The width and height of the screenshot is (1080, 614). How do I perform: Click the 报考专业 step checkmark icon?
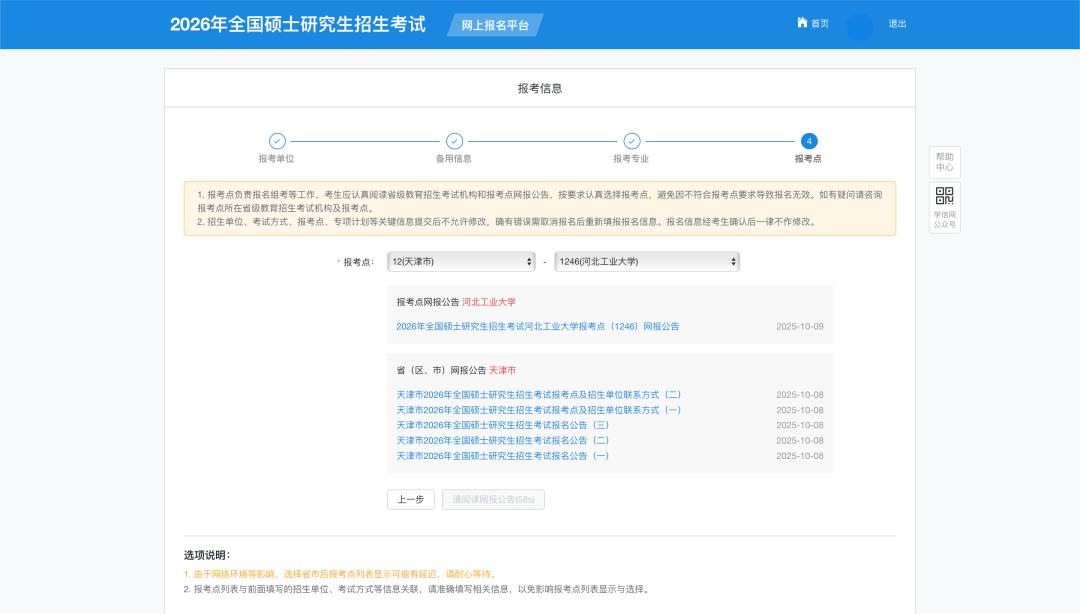coord(631,141)
